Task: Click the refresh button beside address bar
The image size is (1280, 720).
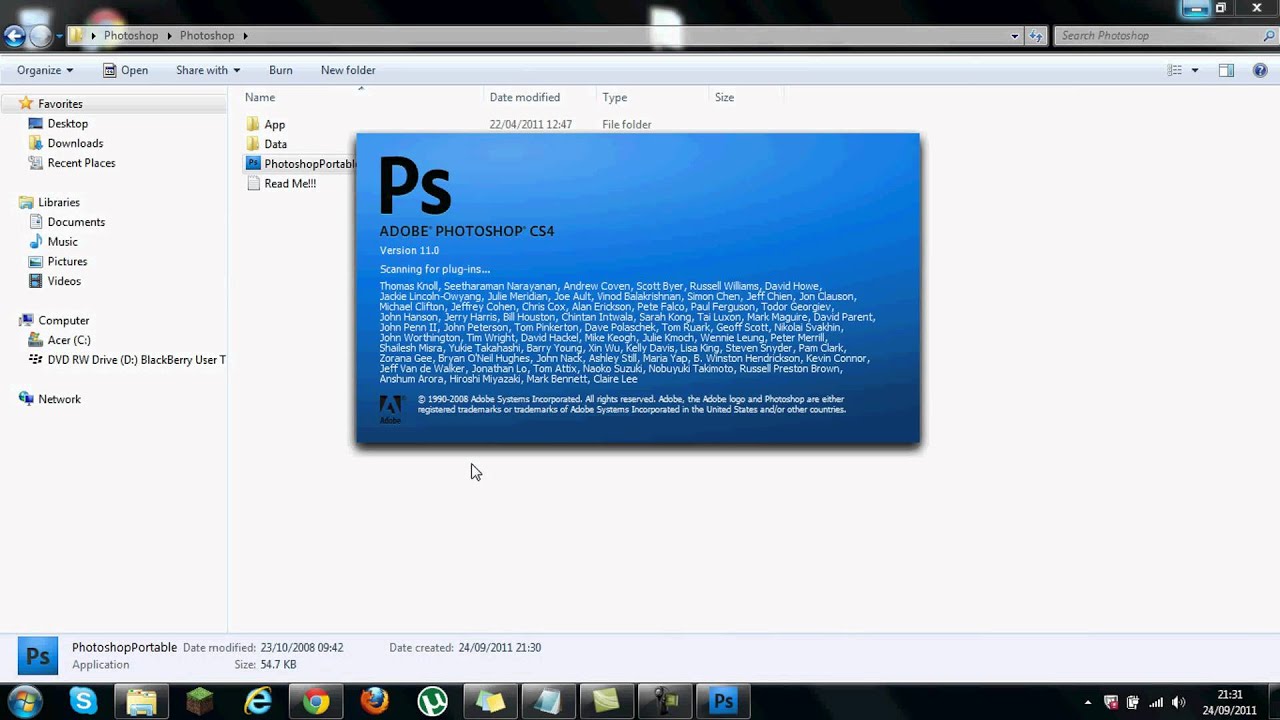Action: (1036, 36)
